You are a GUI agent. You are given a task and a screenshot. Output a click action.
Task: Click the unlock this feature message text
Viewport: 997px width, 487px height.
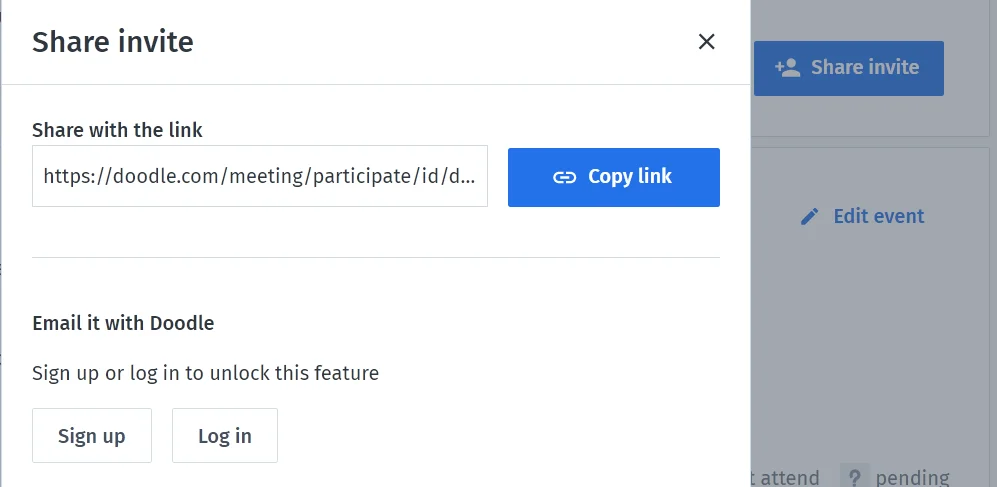205,373
